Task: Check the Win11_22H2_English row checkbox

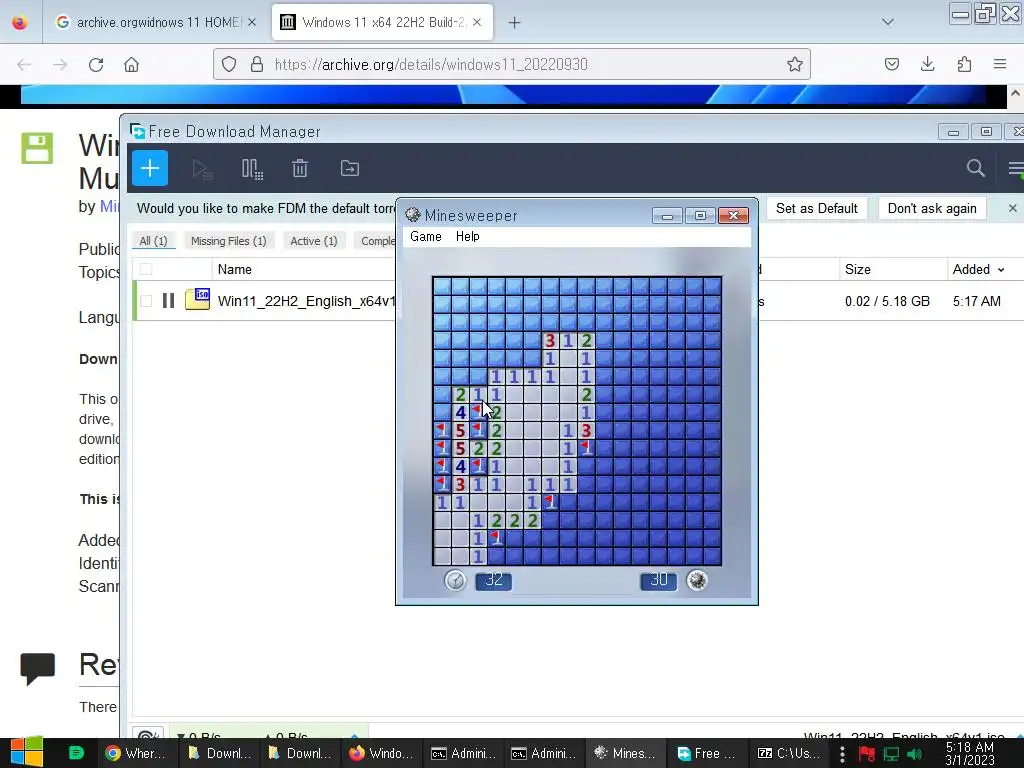Action: point(146,300)
